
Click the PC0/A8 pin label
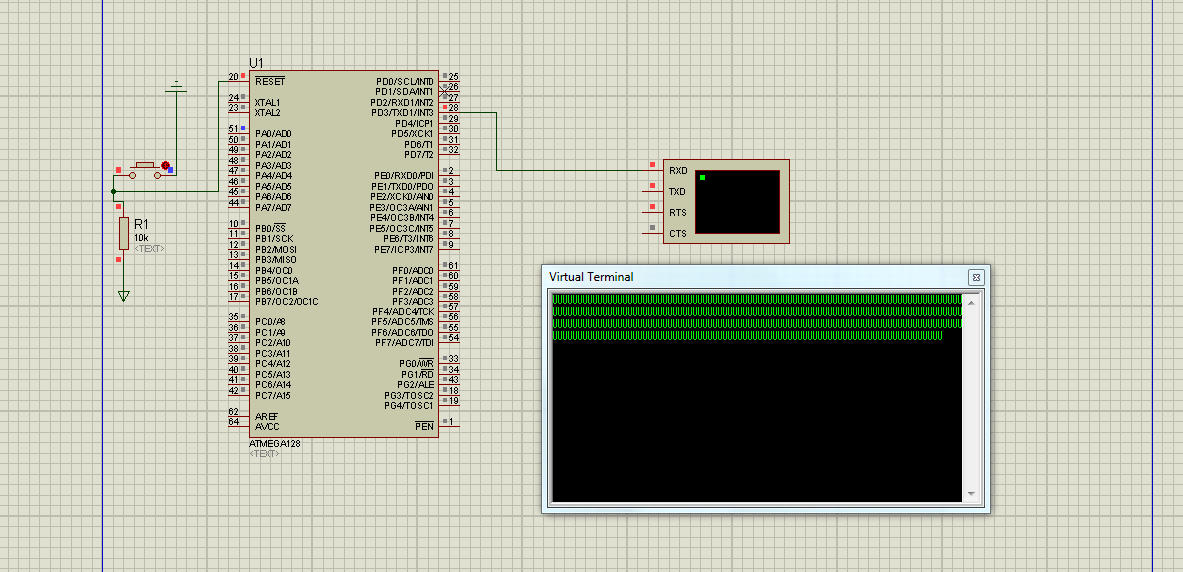click(269, 322)
